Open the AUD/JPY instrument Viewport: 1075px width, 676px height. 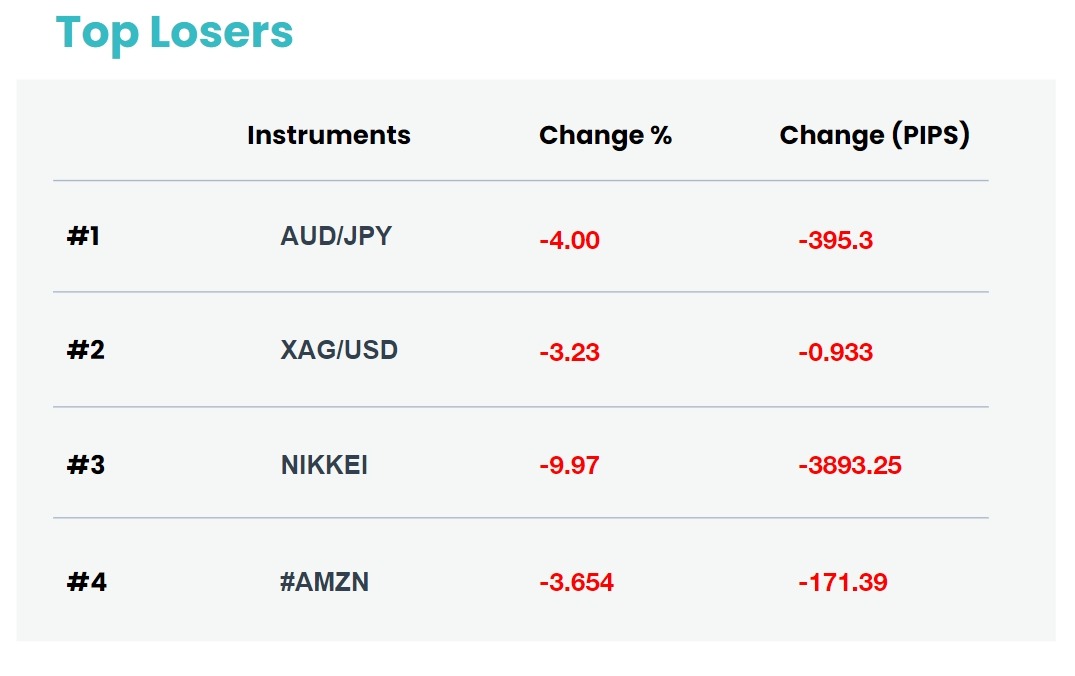coord(336,236)
